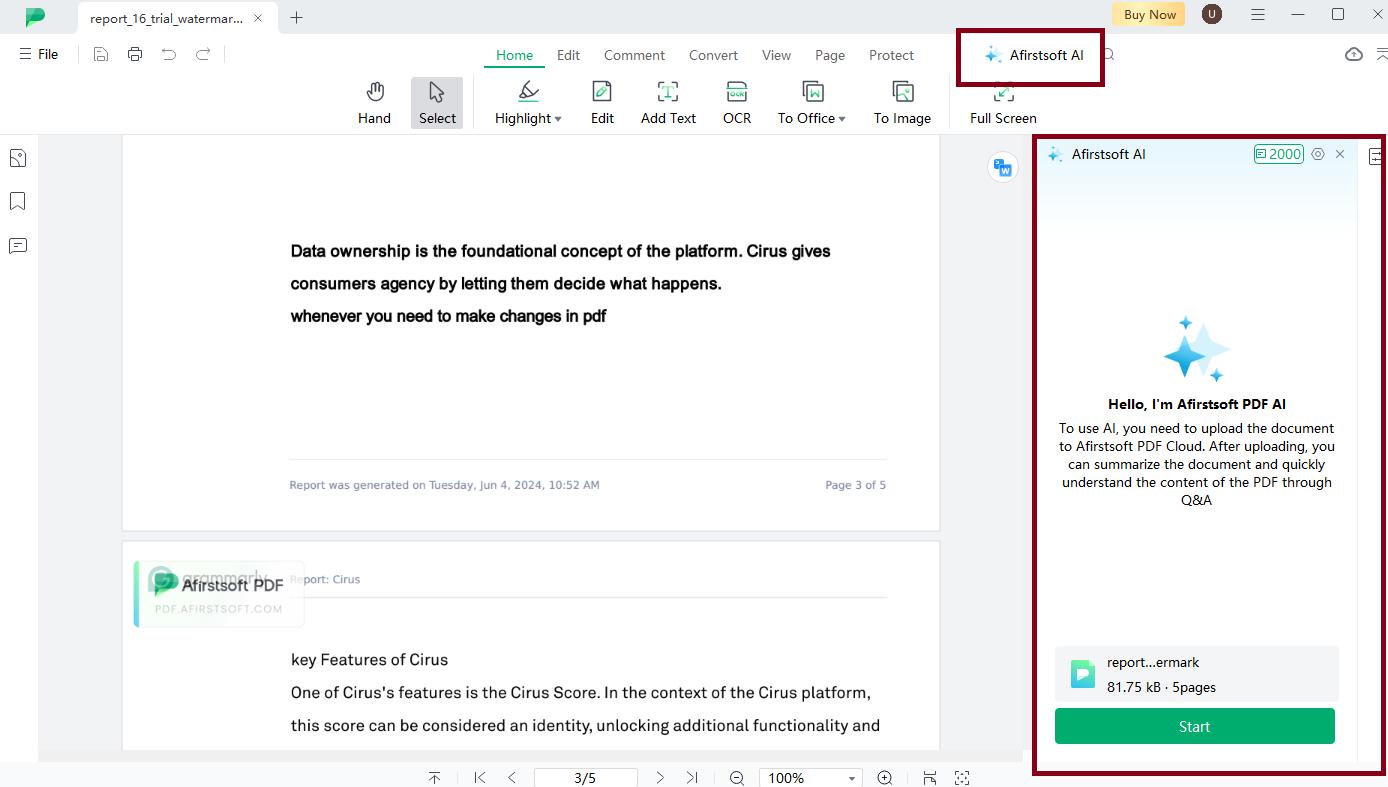Upload to cloud icon at top right
Viewport: 1388px width, 787px height.
[x=1354, y=54]
